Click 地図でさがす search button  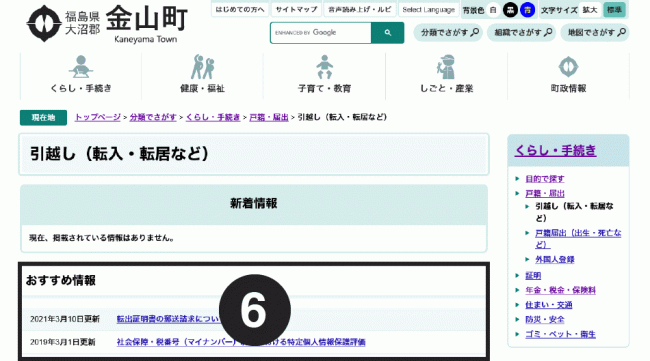pyautogui.click(x=595, y=32)
